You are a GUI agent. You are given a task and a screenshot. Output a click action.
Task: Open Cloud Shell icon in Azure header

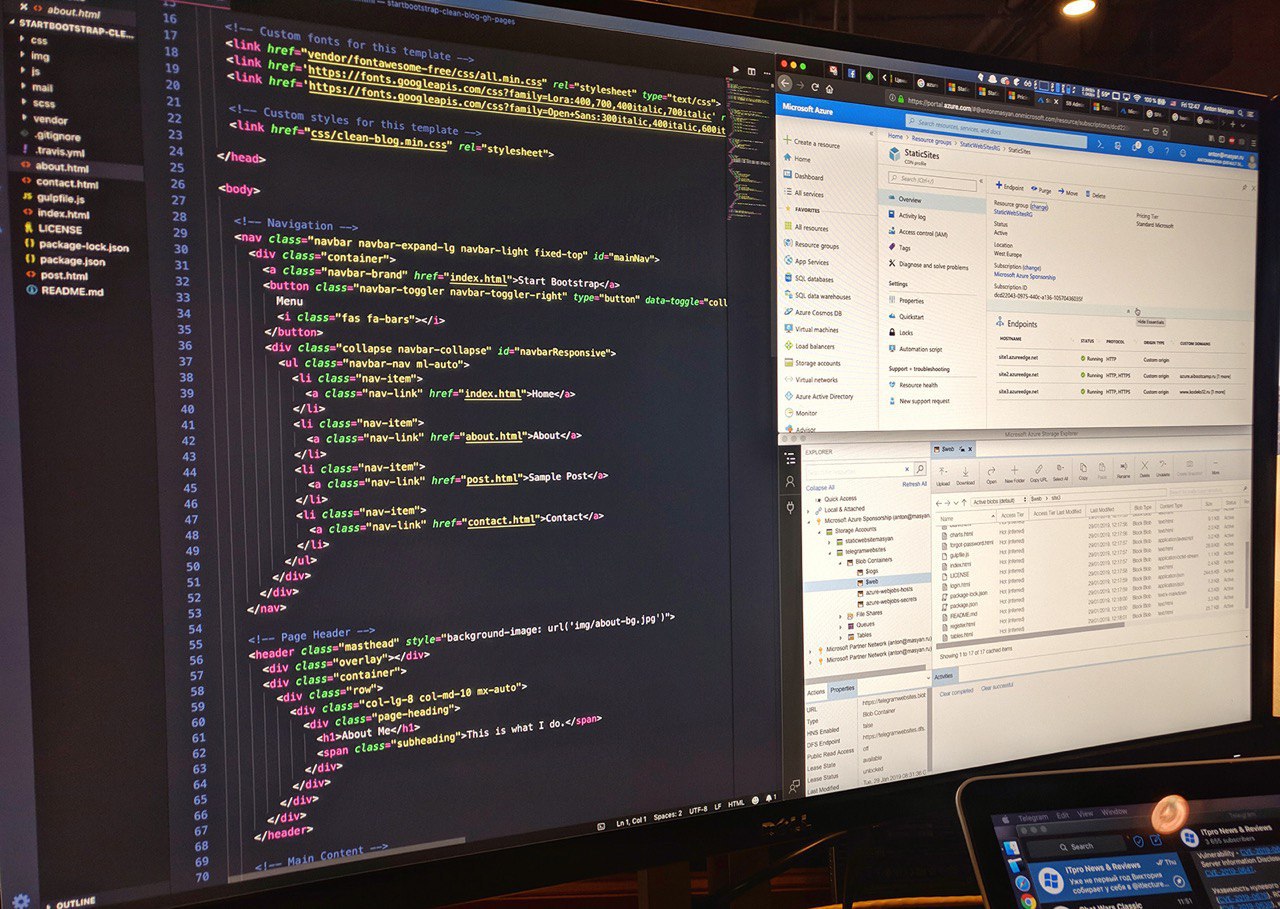coord(1100,145)
